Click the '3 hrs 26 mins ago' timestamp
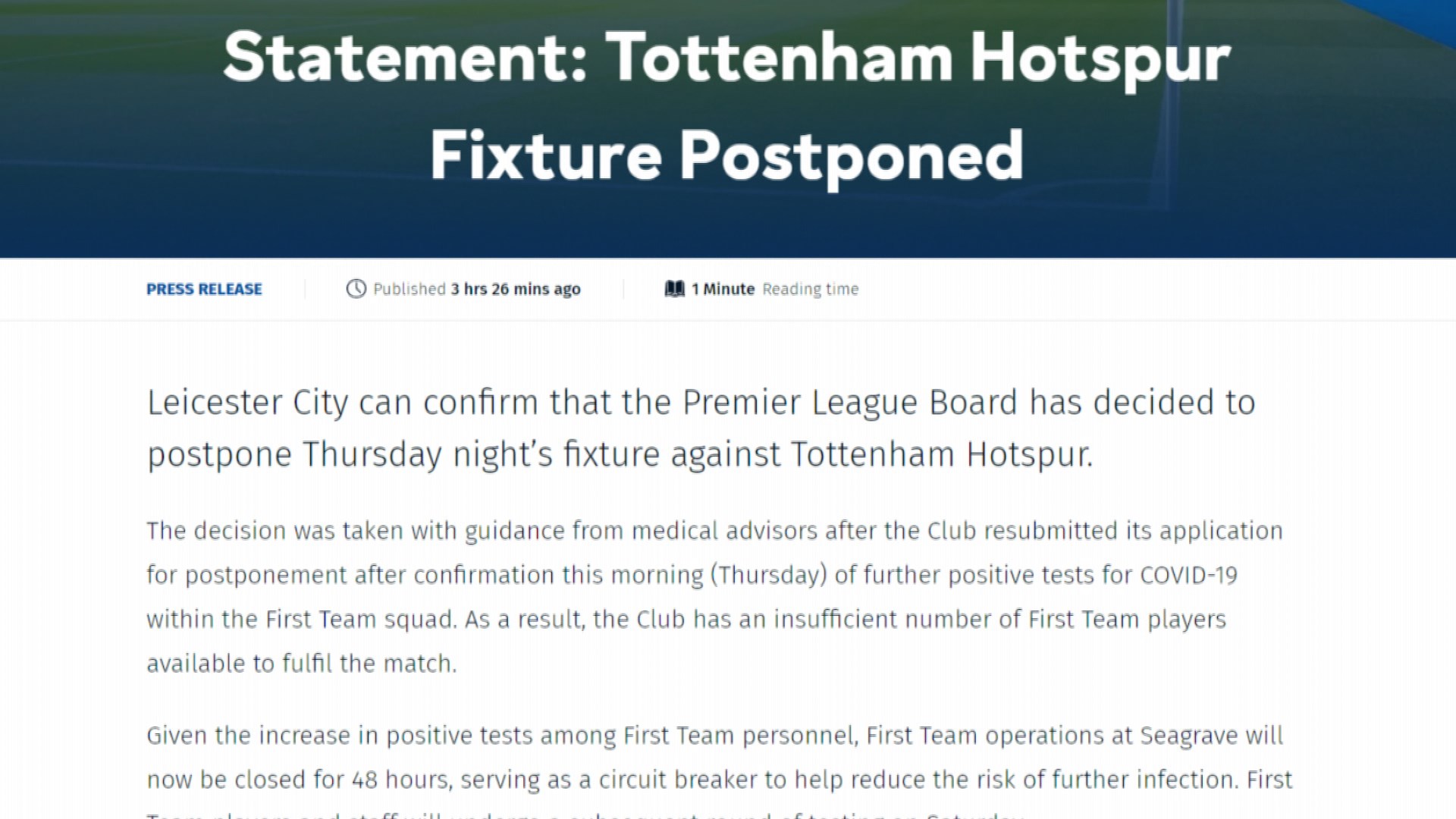The width and height of the screenshot is (1456, 819). [516, 289]
